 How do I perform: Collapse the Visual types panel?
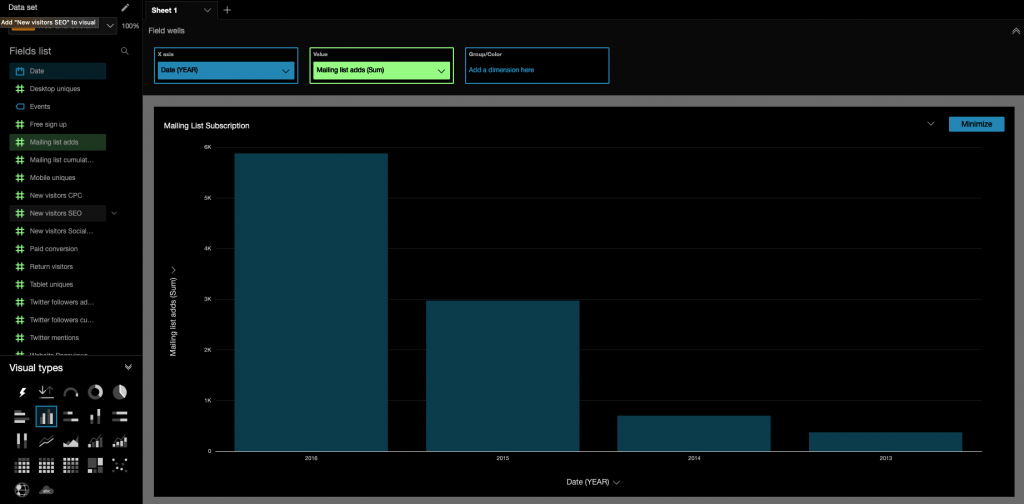pyautogui.click(x=128, y=368)
